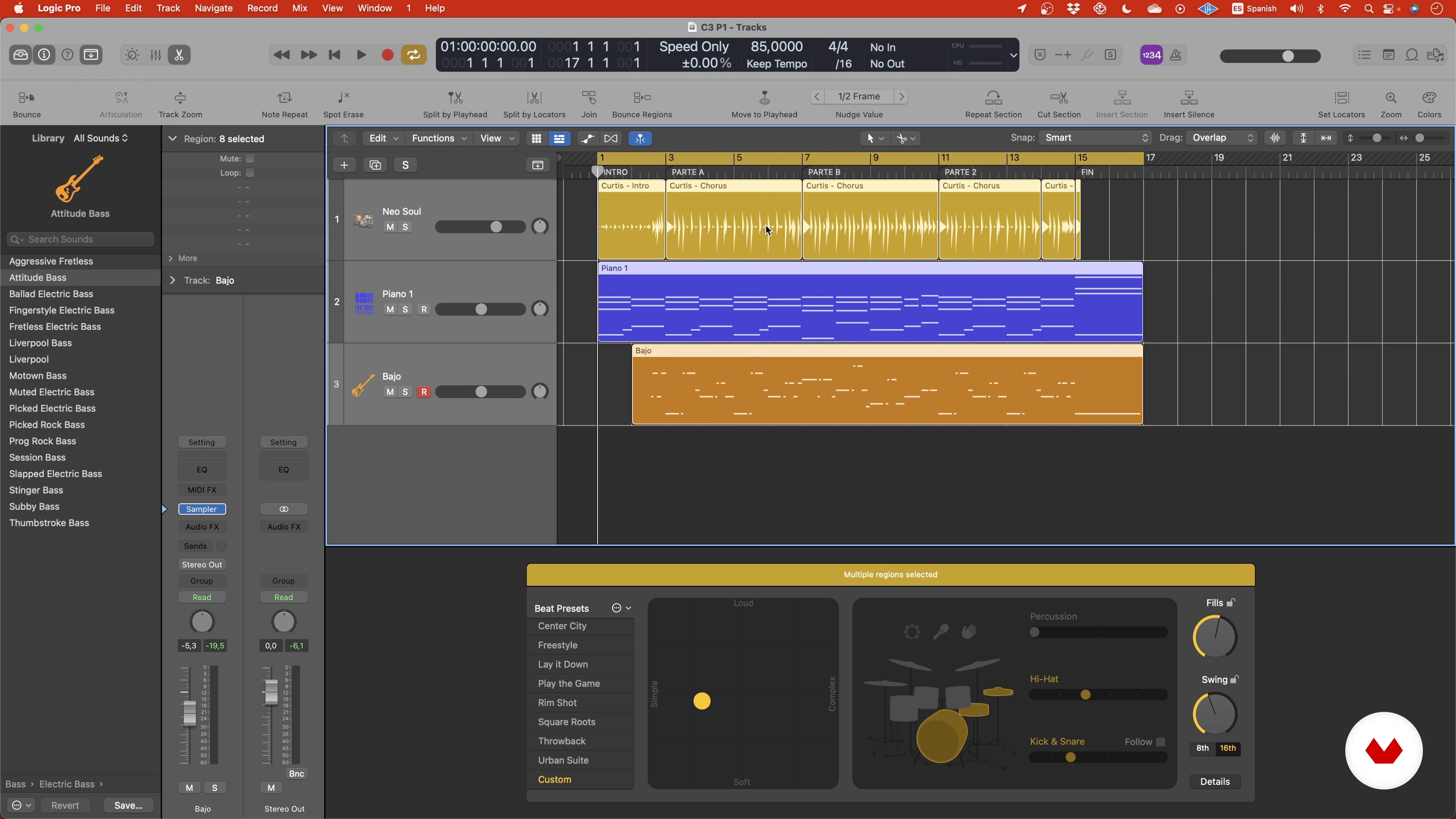This screenshot has height=819, width=1456.
Task: Open the Record menu
Action: (x=262, y=8)
